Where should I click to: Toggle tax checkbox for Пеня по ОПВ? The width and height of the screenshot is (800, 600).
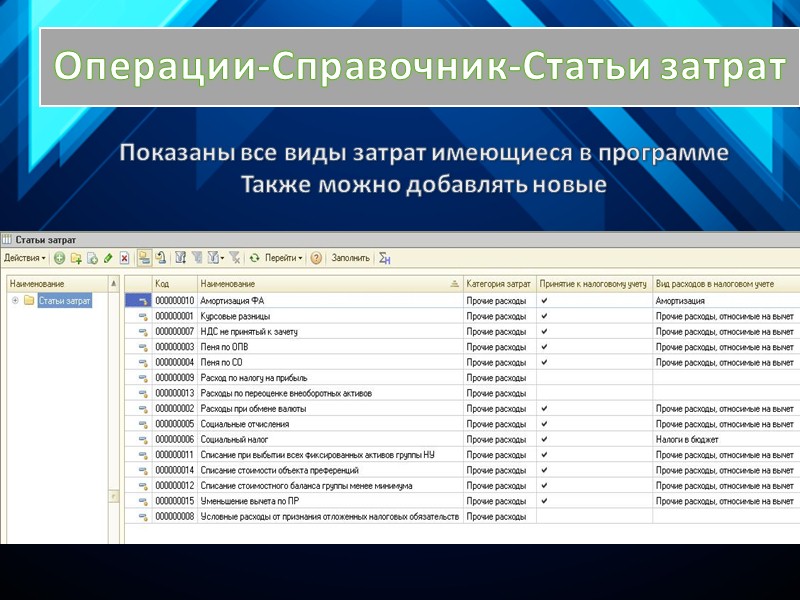(544, 347)
